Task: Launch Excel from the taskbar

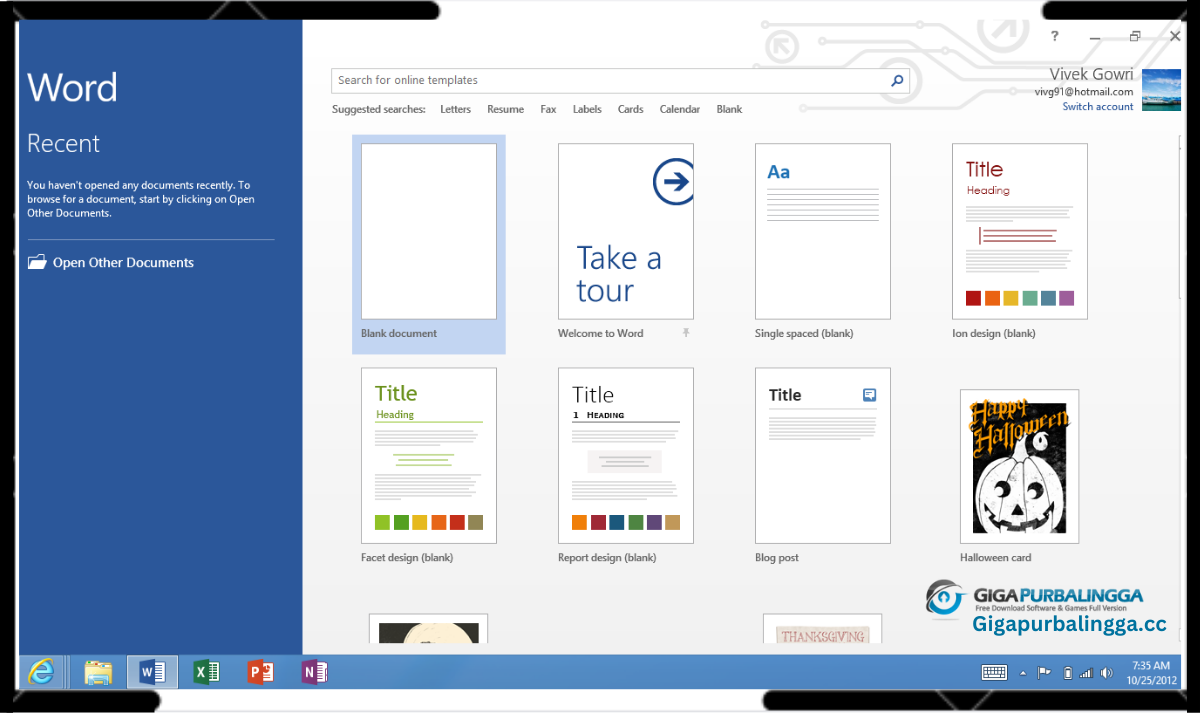Action: tap(207, 672)
